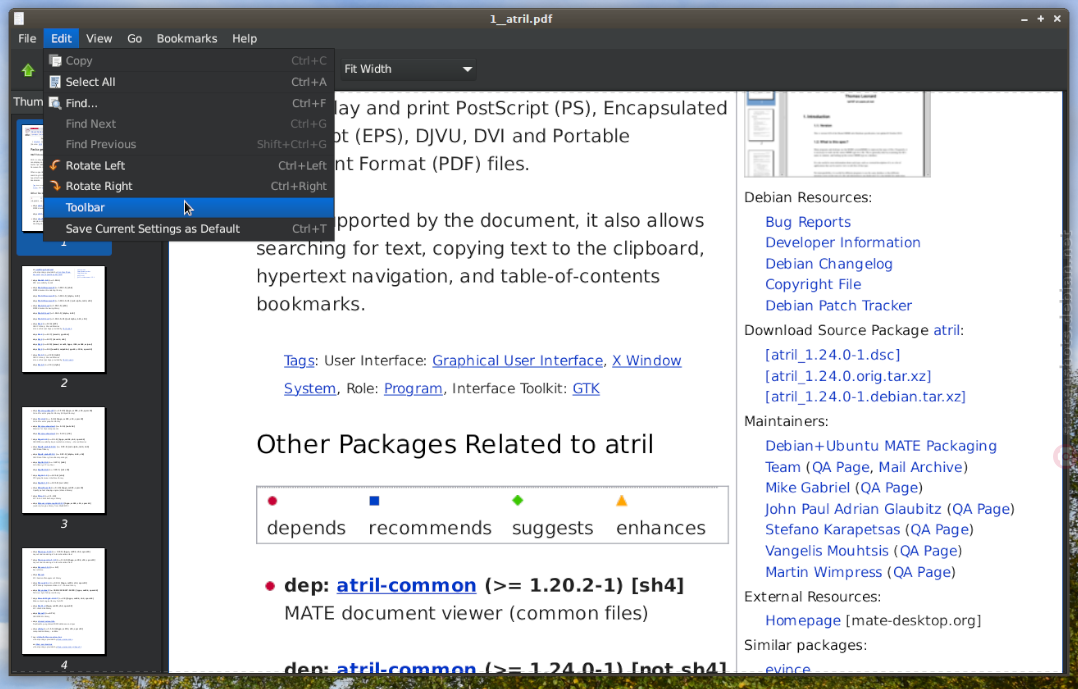This screenshot has height=689, width=1078.
Task: Click the green up arrow toolbar icon
Action: click(x=28, y=69)
